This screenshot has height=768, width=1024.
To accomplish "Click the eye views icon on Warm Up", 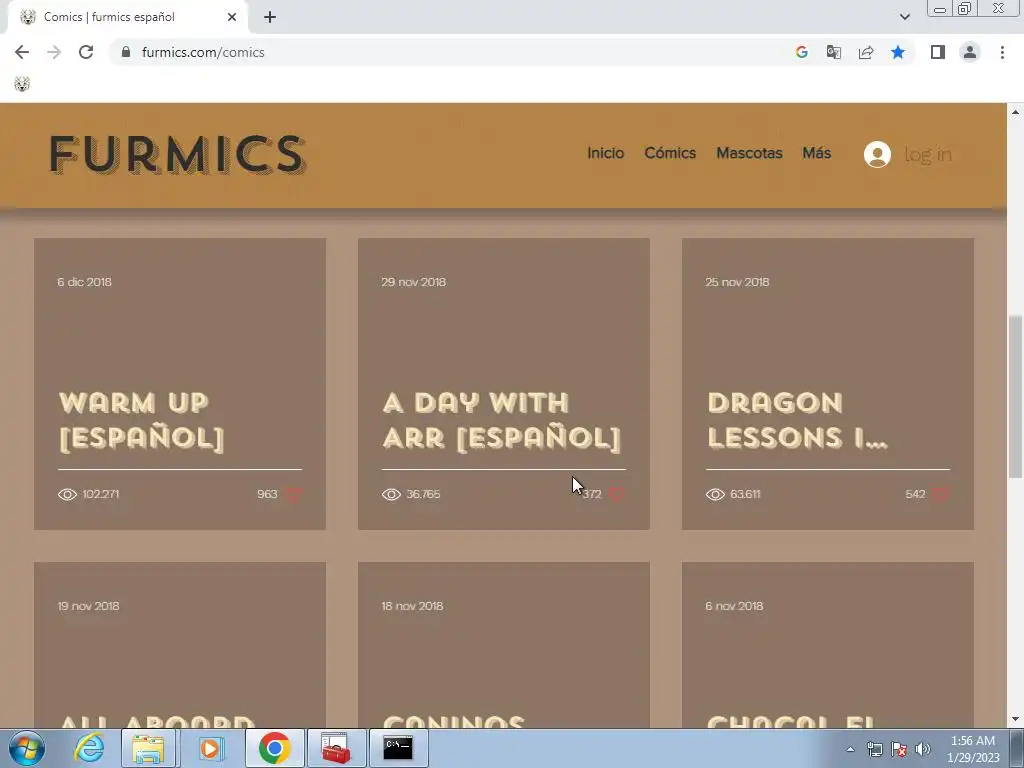I will coord(67,494).
